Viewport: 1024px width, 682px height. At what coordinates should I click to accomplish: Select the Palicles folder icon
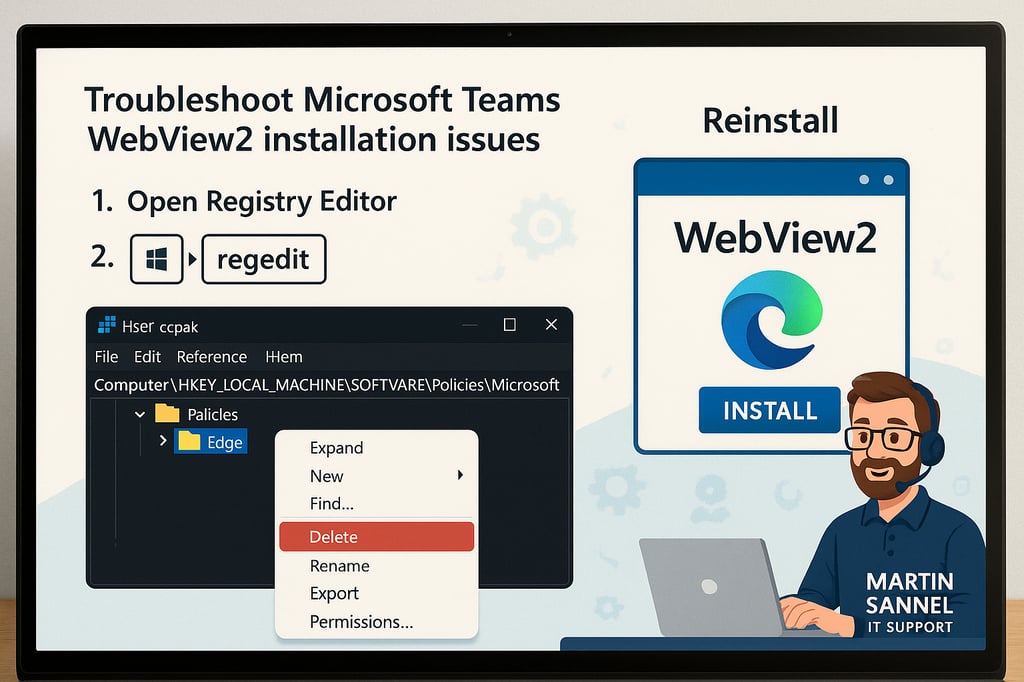click(167, 414)
